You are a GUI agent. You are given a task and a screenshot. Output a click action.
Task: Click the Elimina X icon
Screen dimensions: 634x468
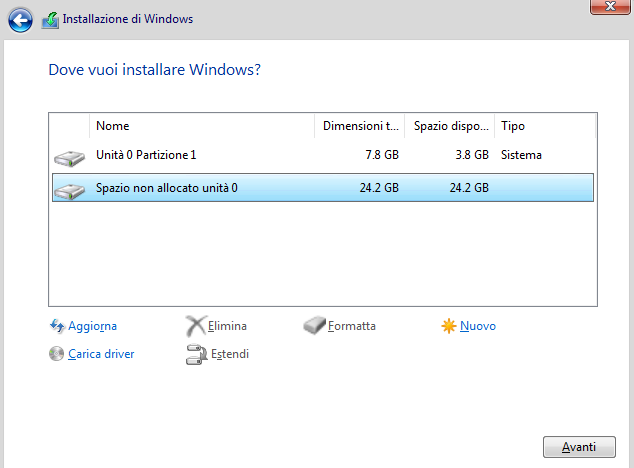tap(196, 326)
